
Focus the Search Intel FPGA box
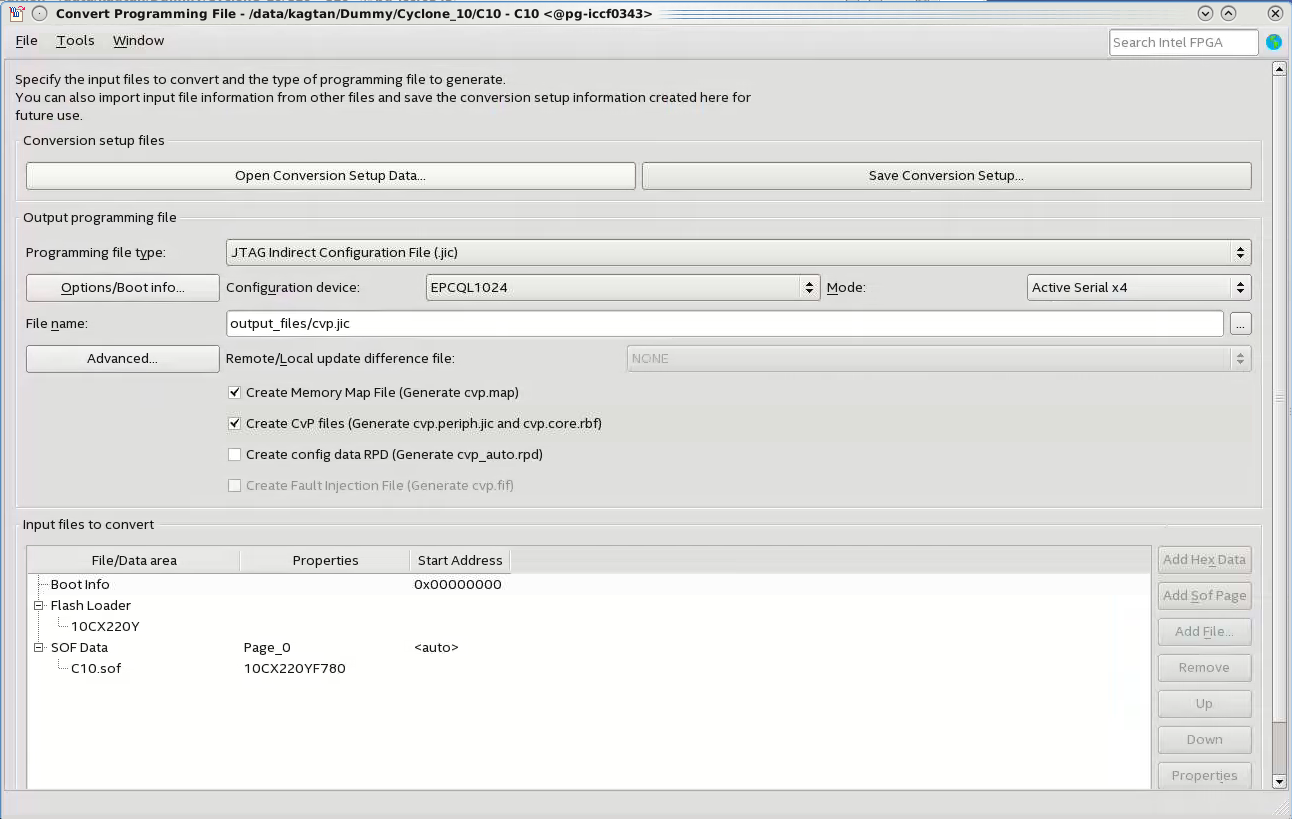pyautogui.click(x=1184, y=42)
